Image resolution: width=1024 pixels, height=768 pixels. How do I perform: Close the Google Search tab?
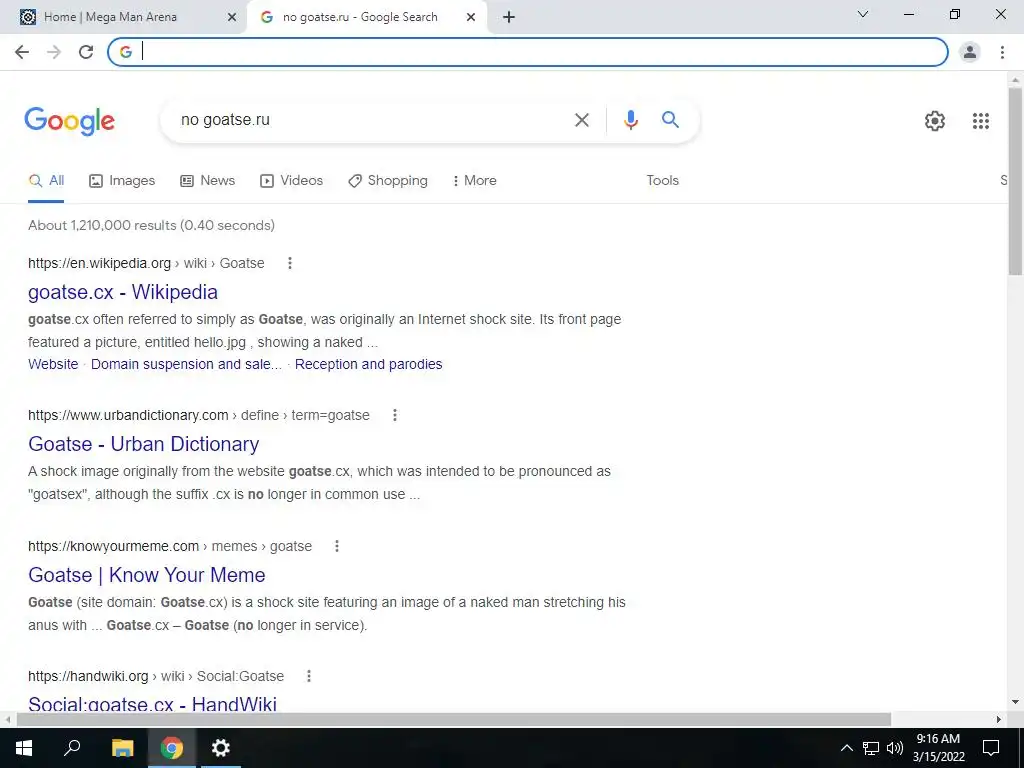point(471,18)
